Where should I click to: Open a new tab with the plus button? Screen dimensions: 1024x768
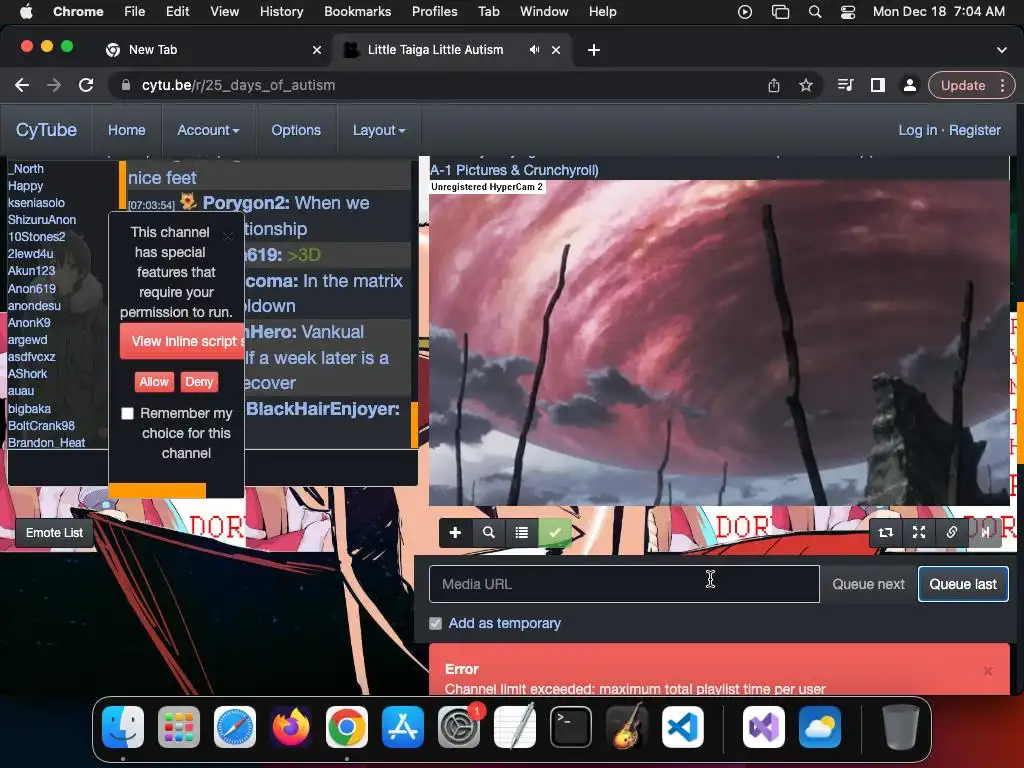point(594,50)
